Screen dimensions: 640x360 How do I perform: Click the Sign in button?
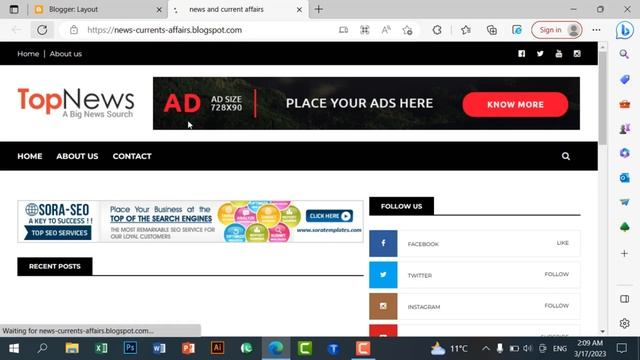(x=557, y=30)
